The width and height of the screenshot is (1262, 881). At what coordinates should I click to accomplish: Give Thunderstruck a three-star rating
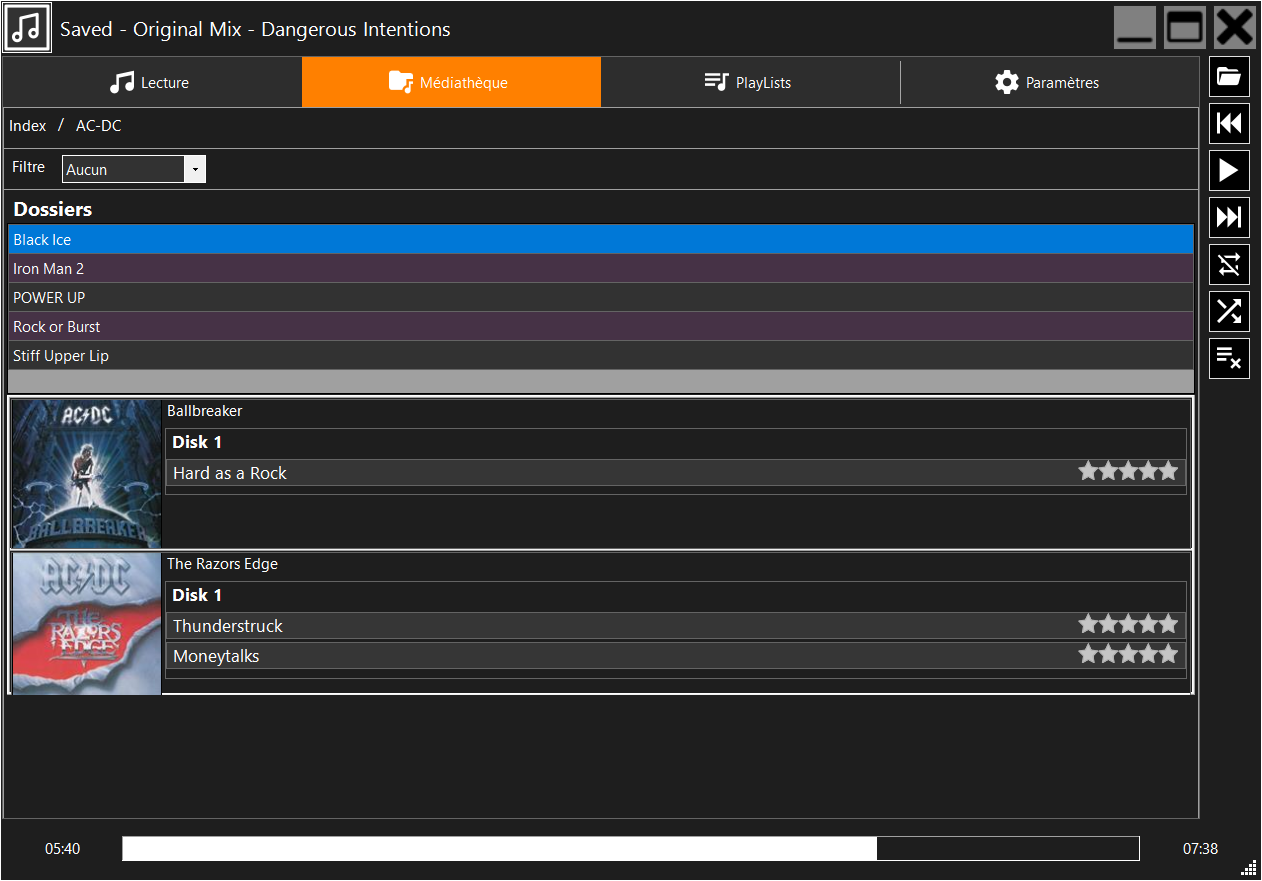point(1128,624)
